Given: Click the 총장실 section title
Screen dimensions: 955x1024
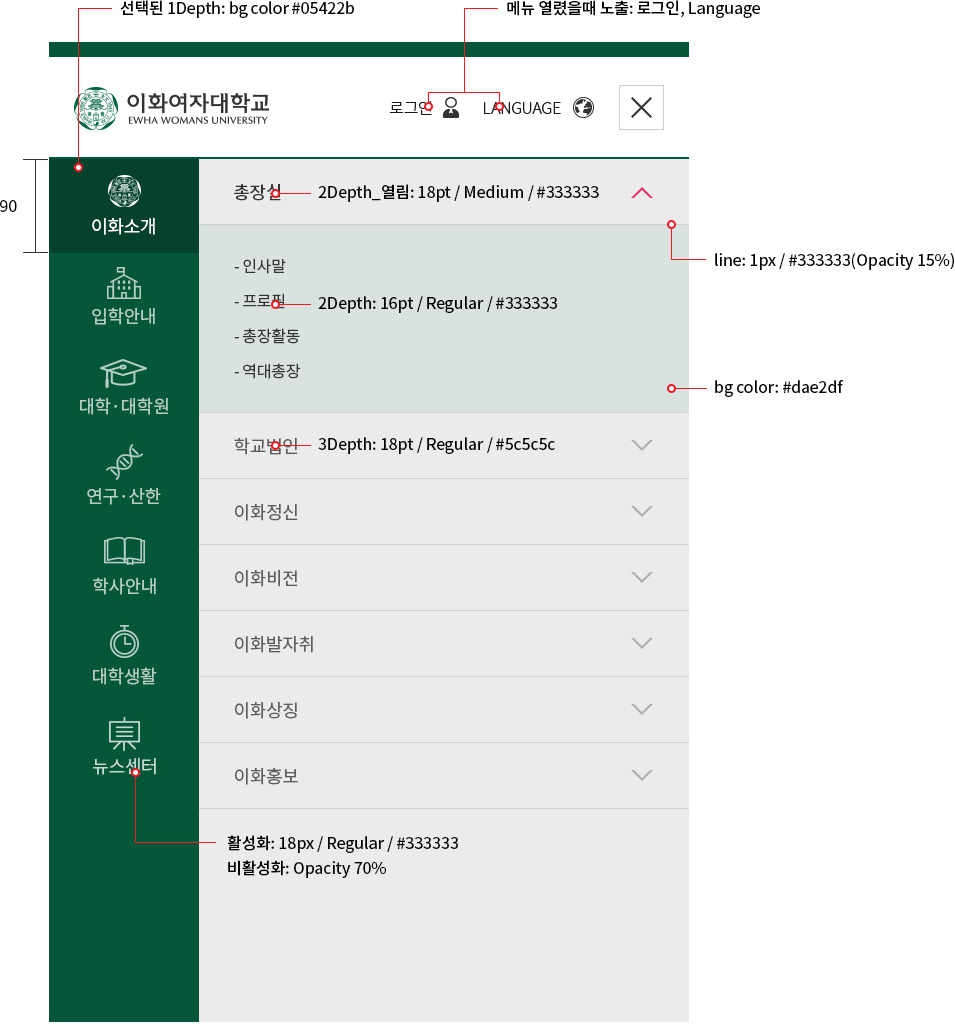Looking at the screenshot, I should [x=257, y=192].
